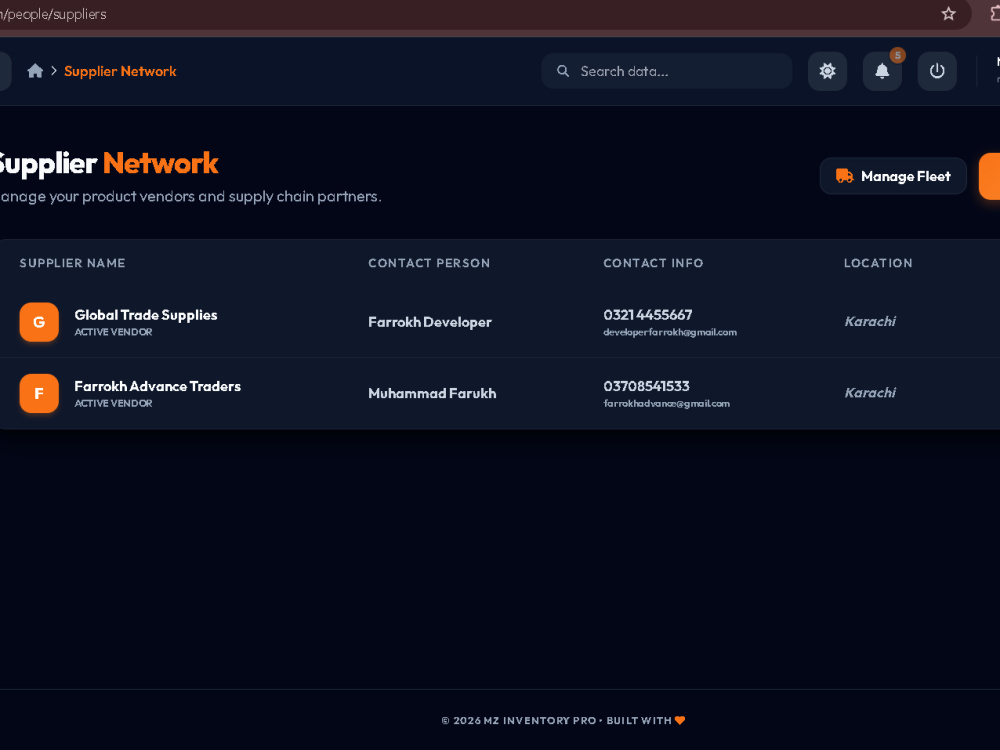This screenshot has height=750, width=1000.
Task: Bookmark this page with star icon
Action: [948, 13]
